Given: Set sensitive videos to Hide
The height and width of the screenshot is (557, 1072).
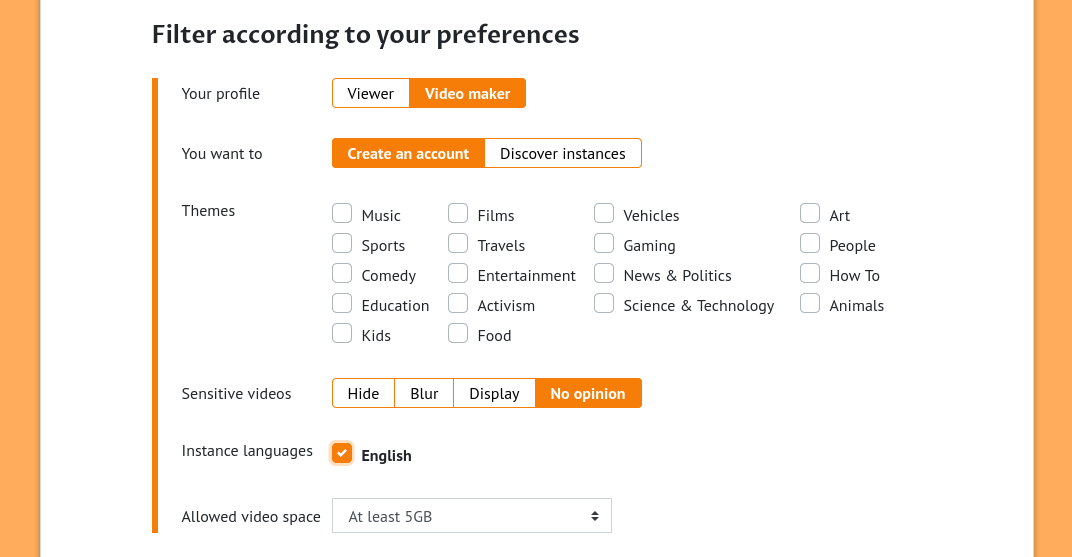Looking at the screenshot, I should [x=363, y=393].
